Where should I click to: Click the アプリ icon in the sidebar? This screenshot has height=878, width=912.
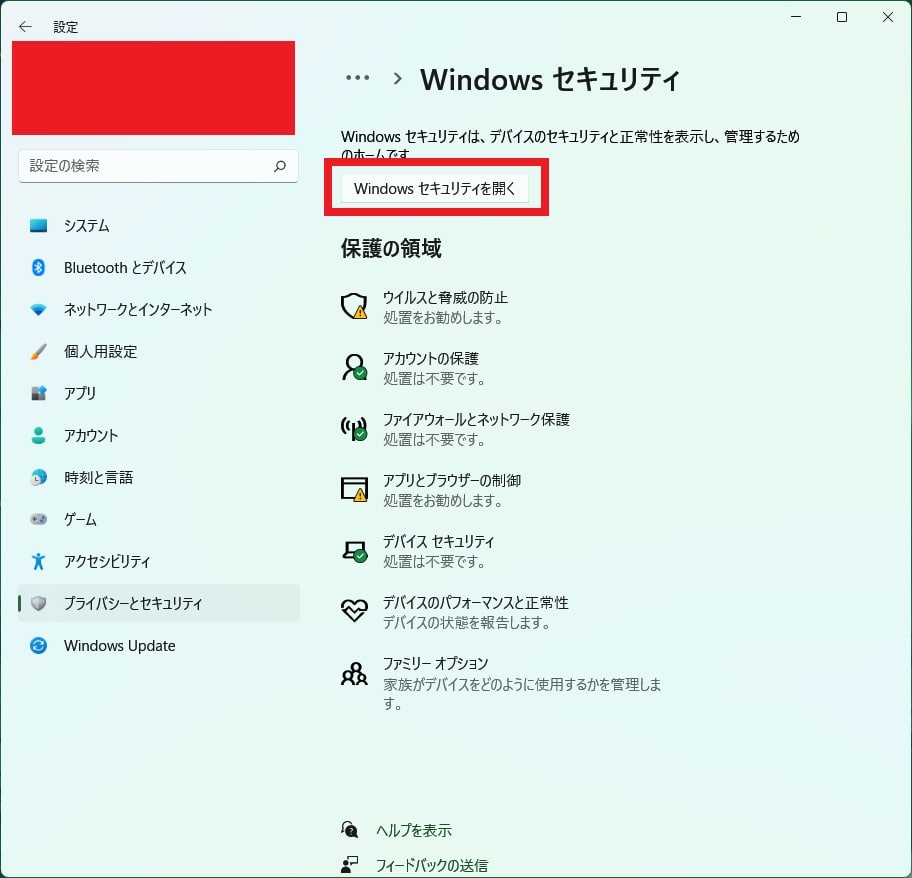click(38, 394)
